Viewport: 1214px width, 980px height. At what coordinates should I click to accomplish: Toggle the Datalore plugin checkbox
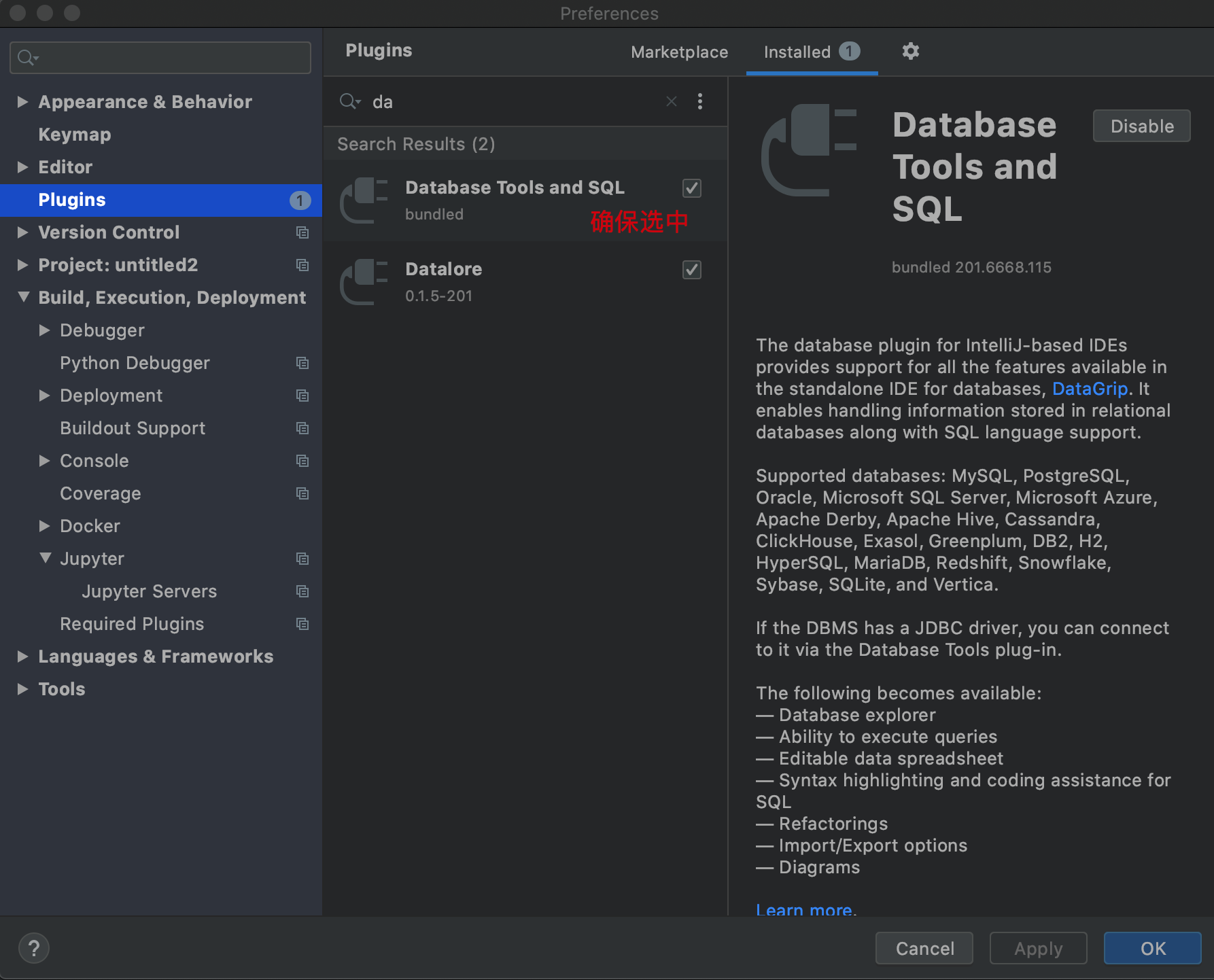point(692,270)
